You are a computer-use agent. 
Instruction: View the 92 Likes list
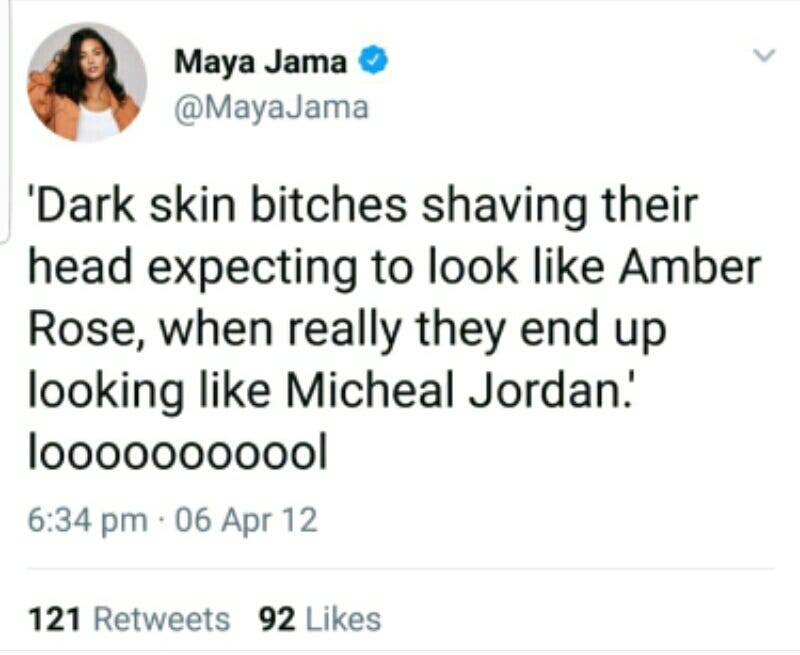320,619
